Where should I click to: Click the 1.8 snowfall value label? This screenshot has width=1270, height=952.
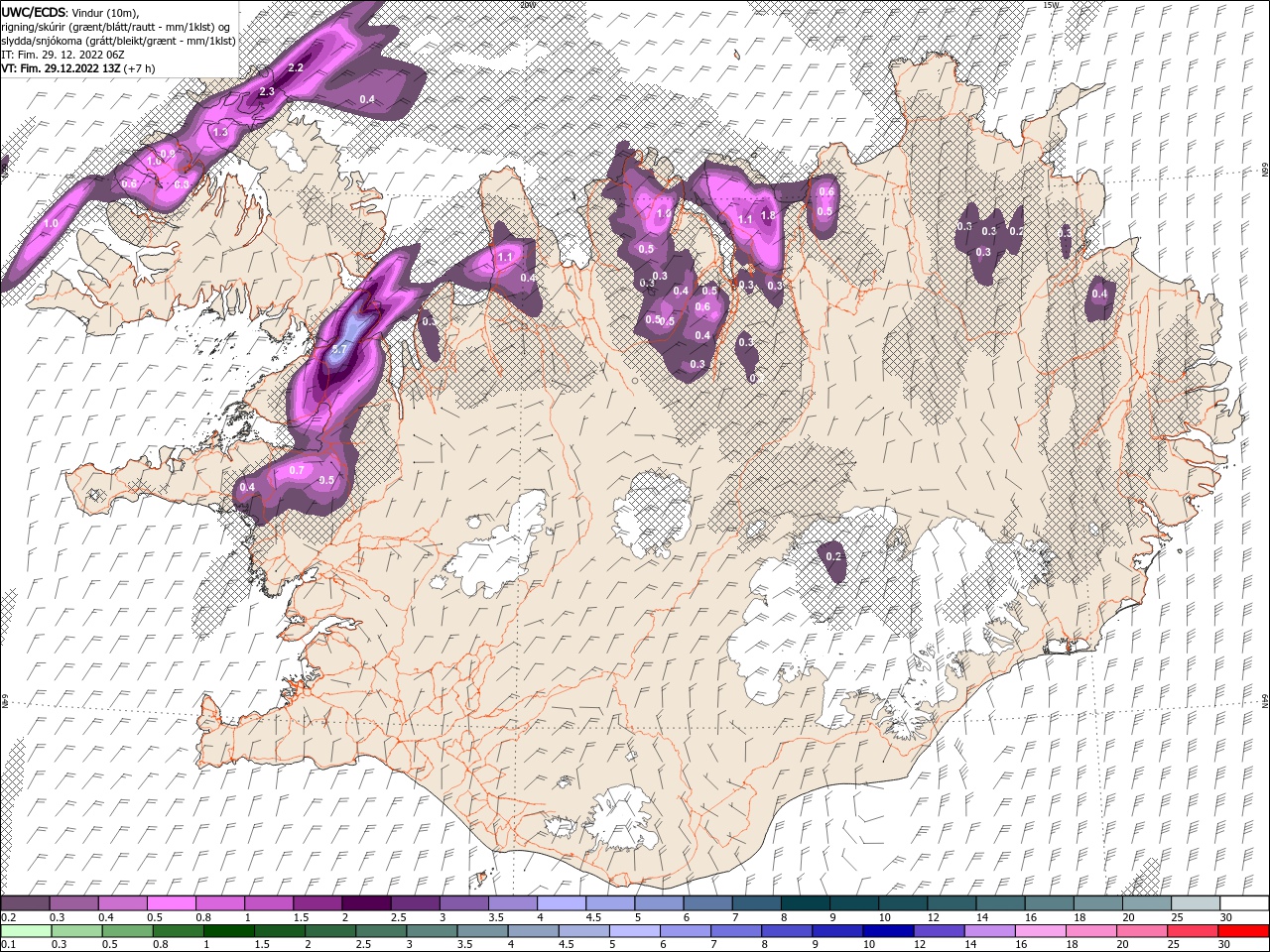click(767, 215)
